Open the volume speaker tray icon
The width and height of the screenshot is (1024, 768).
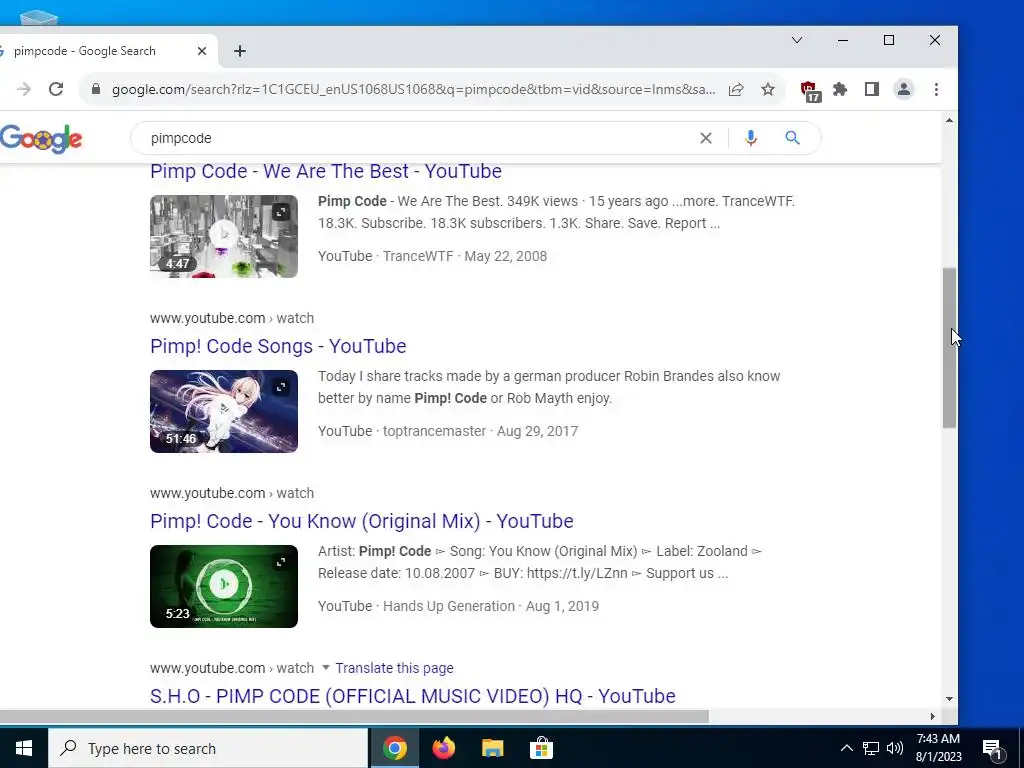[895, 748]
